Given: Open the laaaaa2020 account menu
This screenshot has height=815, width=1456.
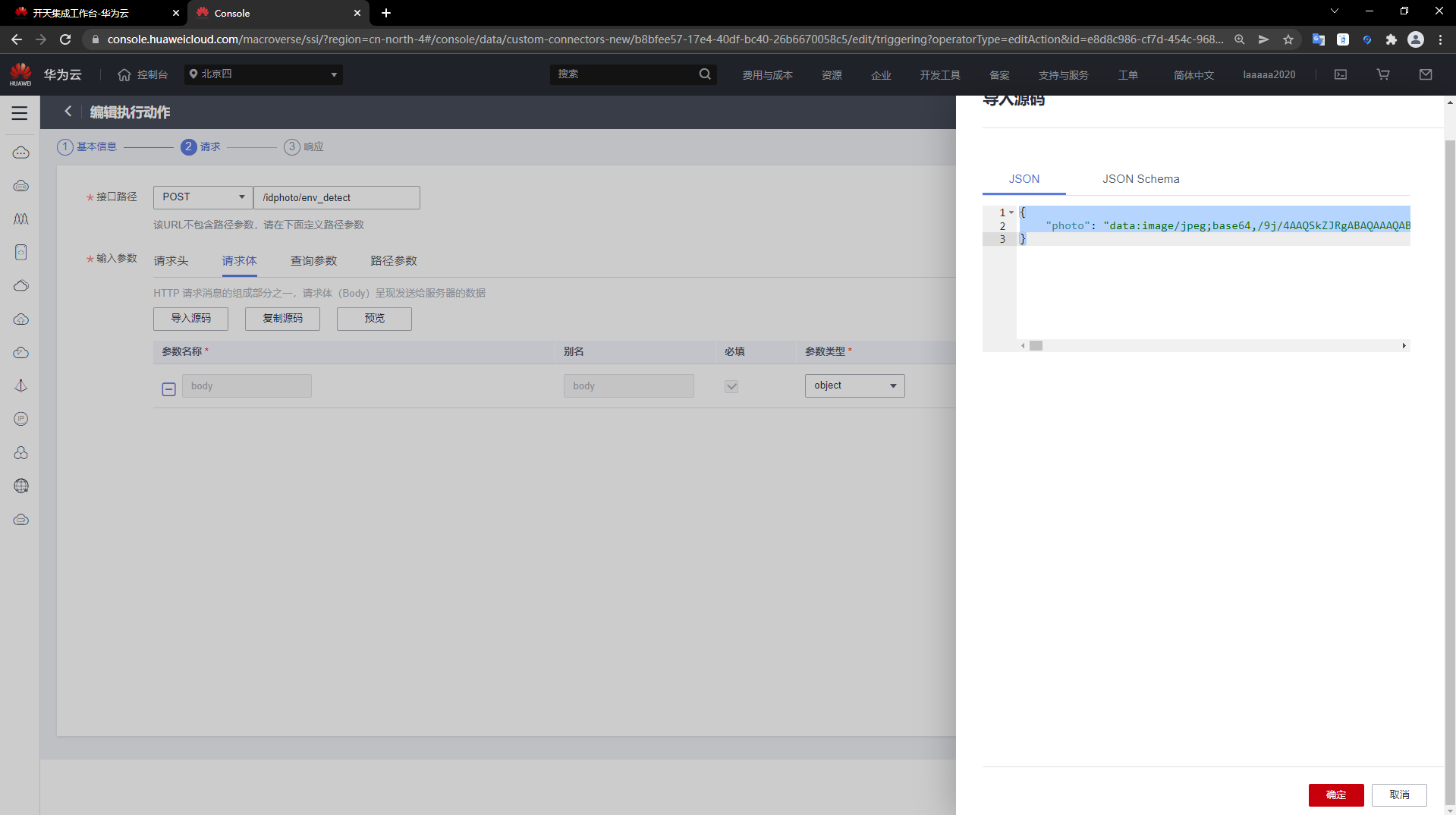Looking at the screenshot, I should (1269, 75).
